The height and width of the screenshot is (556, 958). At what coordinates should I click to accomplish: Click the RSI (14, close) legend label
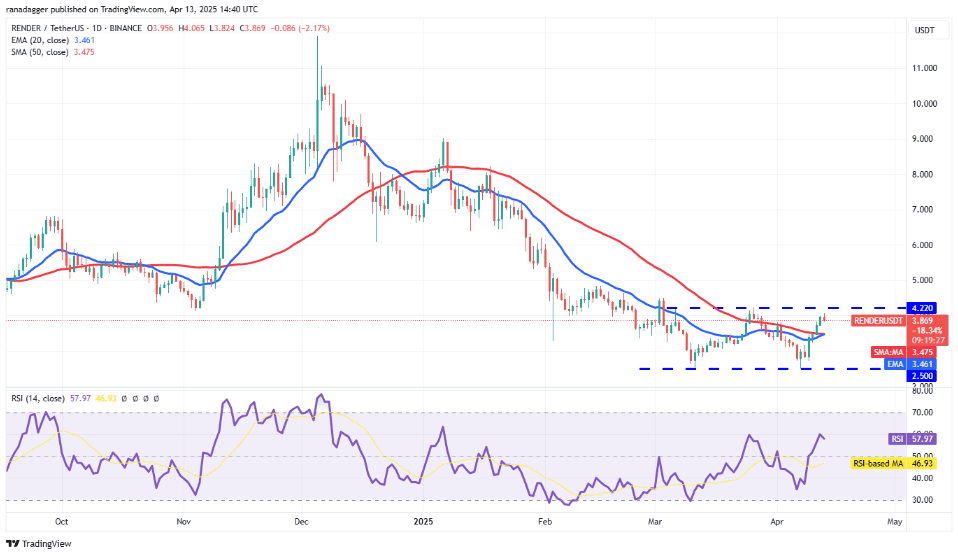pyautogui.click(x=38, y=398)
